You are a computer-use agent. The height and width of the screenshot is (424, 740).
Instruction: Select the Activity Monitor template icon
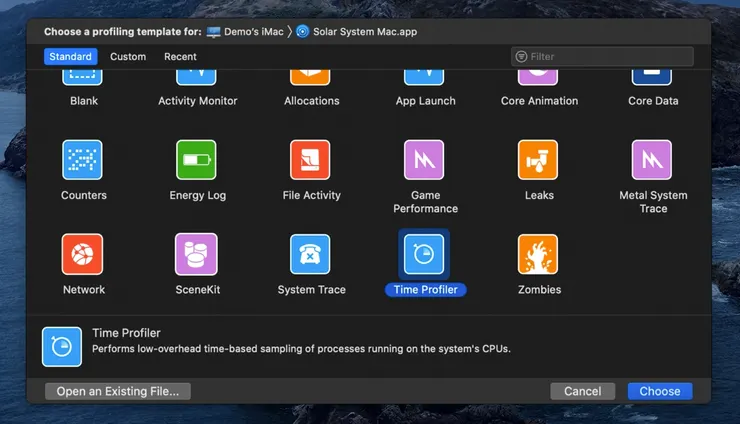pyautogui.click(x=196, y=77)
